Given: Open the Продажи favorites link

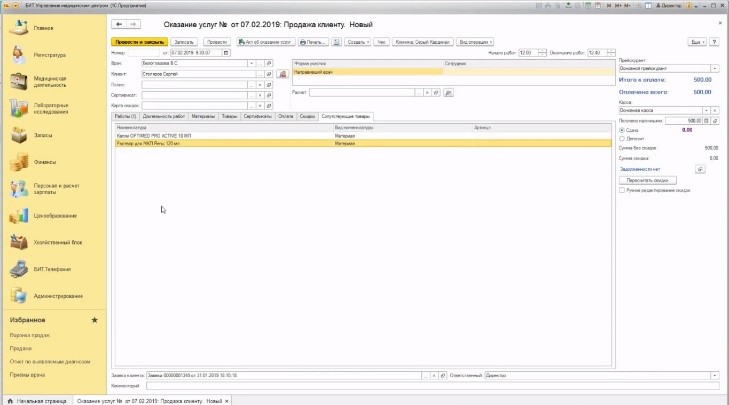Looking at the screenshot, I should (x=21, y=348).
